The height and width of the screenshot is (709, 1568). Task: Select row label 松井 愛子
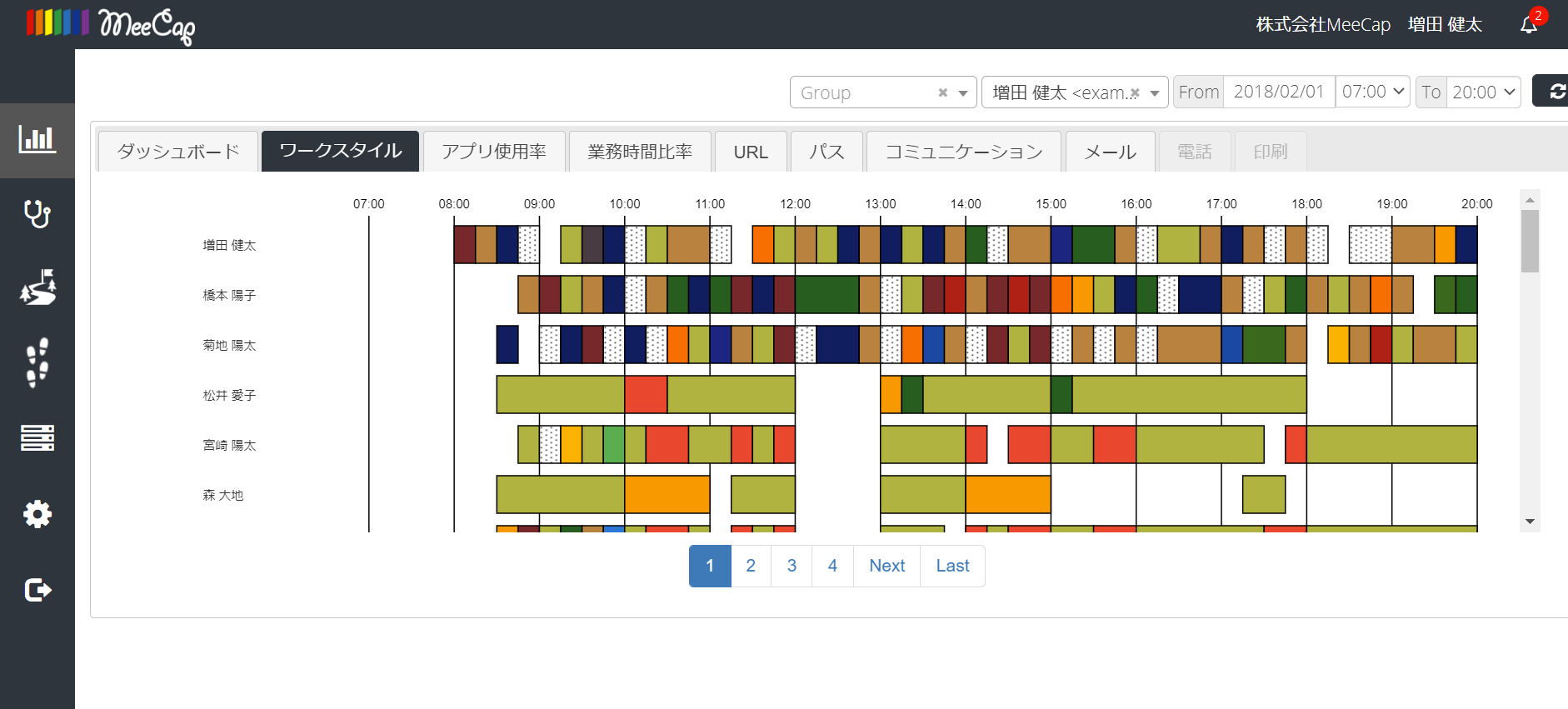click(229, 395)
